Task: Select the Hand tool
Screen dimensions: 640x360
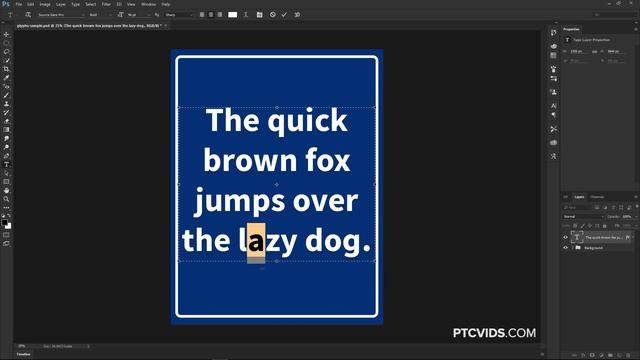Action: click(x=6, y=191)
